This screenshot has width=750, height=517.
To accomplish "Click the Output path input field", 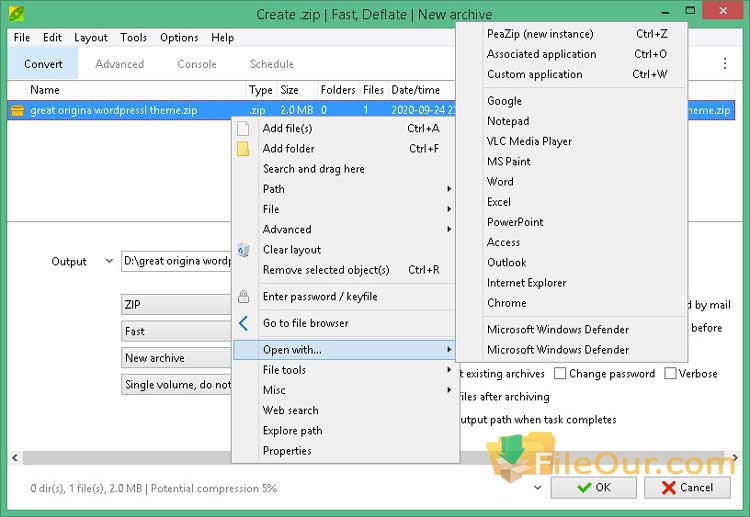I will (176, 261).
